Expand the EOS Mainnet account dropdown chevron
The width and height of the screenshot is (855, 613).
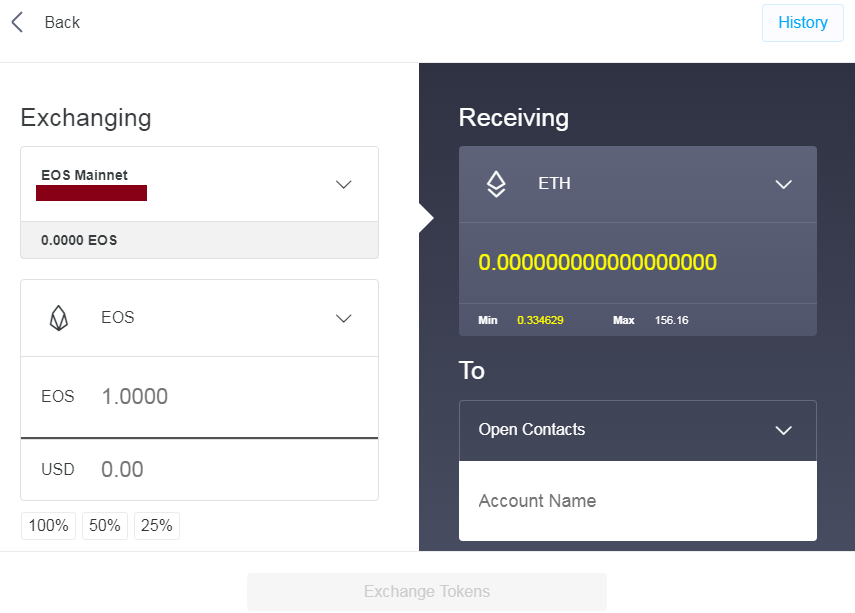344,184
